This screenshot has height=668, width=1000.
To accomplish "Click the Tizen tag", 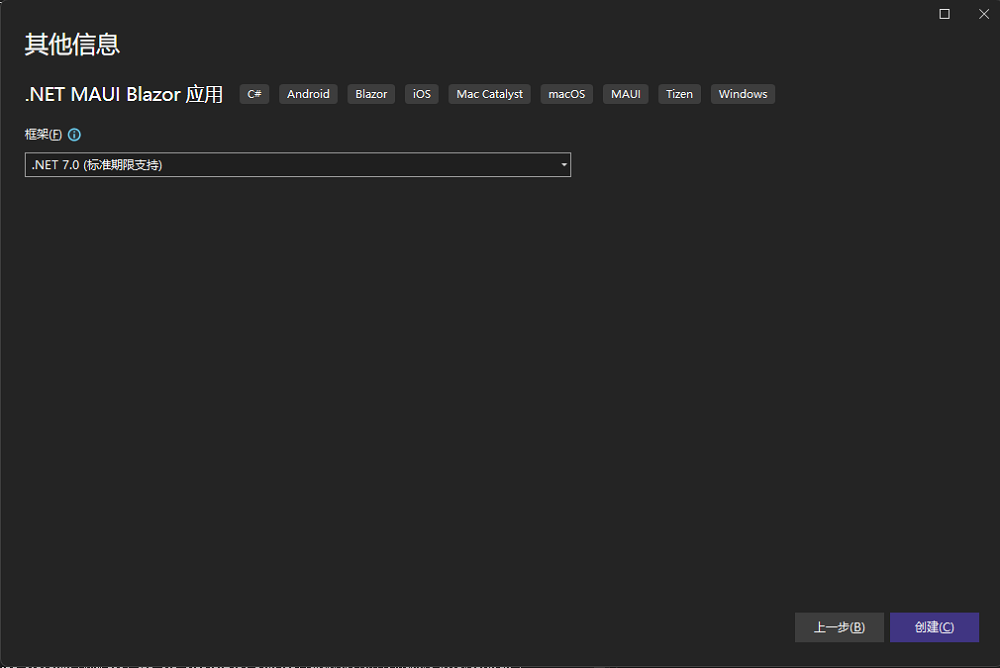I will pyautogui.click(x=679, y=94).
